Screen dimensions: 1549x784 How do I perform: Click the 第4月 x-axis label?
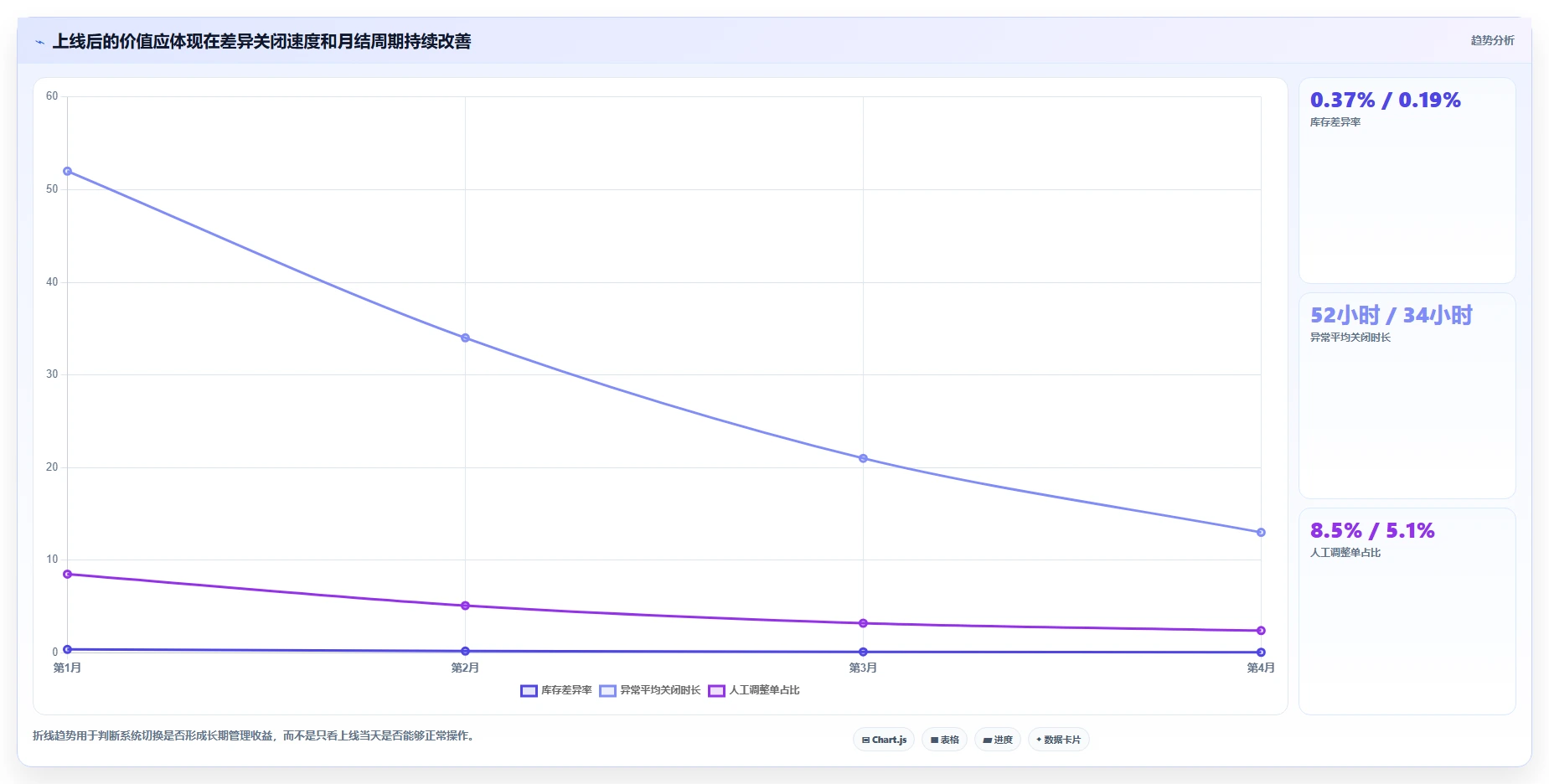1261,668
